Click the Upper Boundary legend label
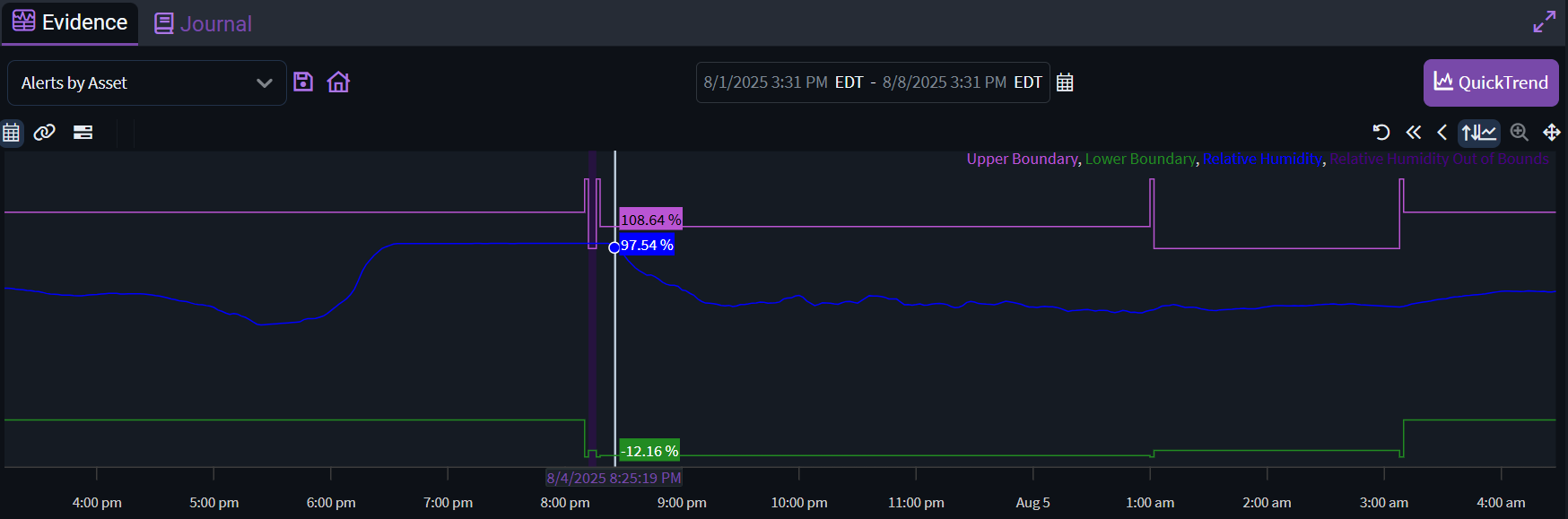Screen dimensions: 1568x519 pyautogui.click(x=1022, y=159)
